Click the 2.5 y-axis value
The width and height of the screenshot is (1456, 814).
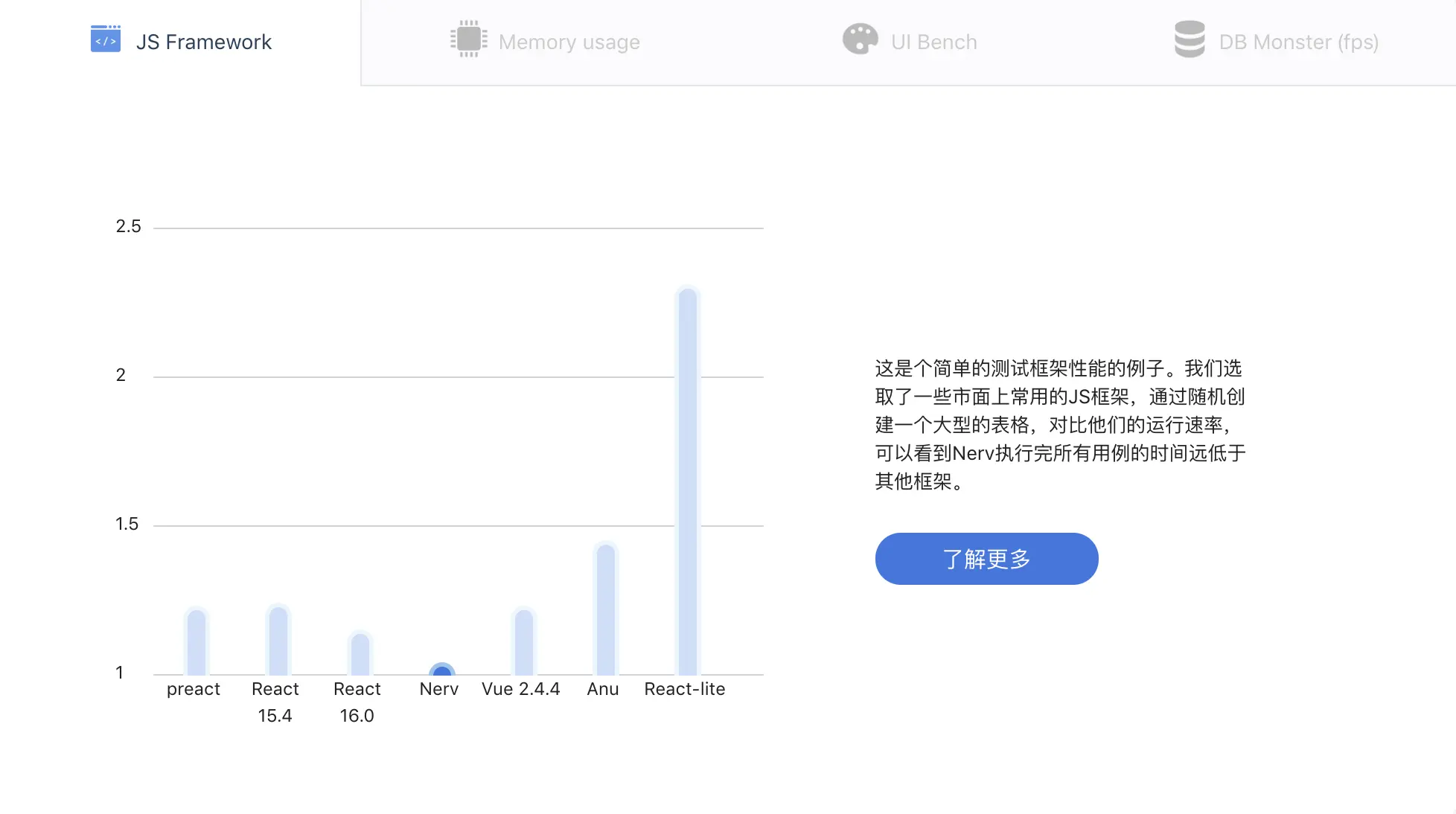[128, 226]
